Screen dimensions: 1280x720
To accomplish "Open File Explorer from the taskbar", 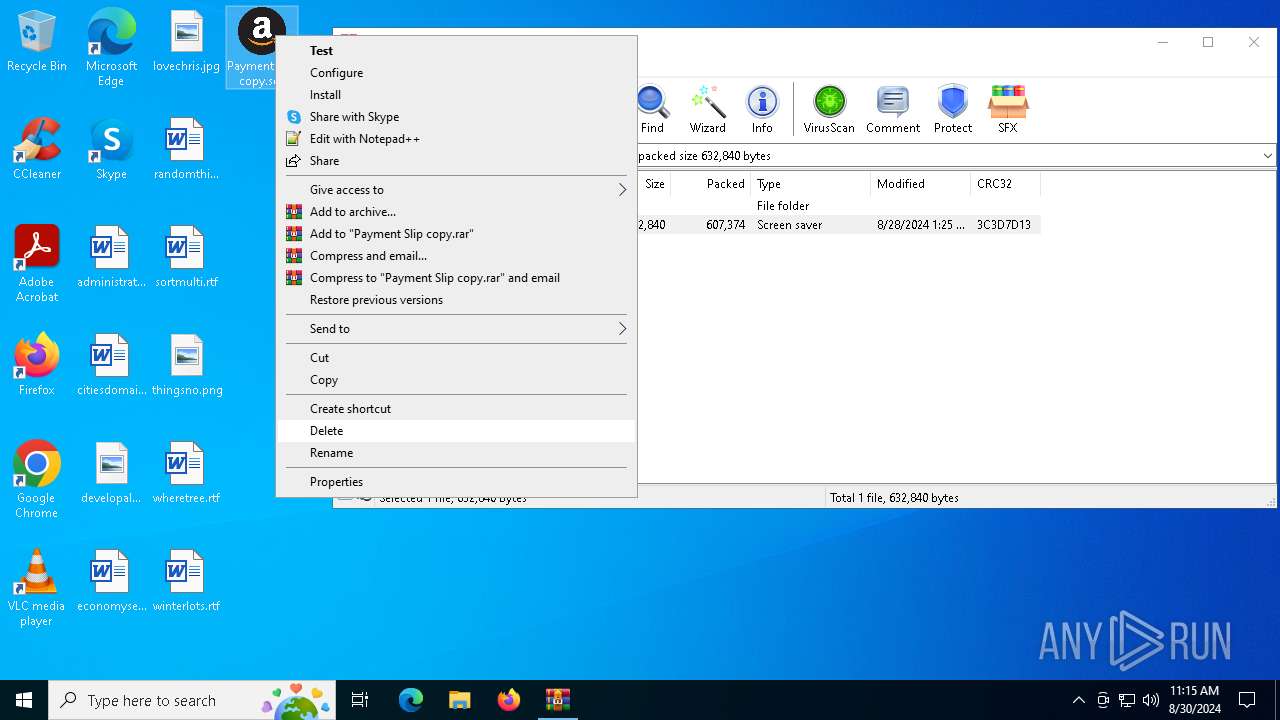I will pyautogui.click(x=459, y=700).
